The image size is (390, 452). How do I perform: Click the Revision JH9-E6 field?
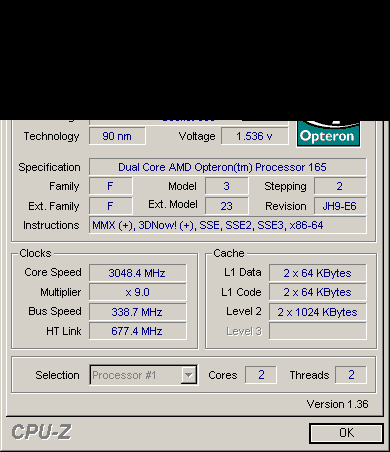coord(340,206)
